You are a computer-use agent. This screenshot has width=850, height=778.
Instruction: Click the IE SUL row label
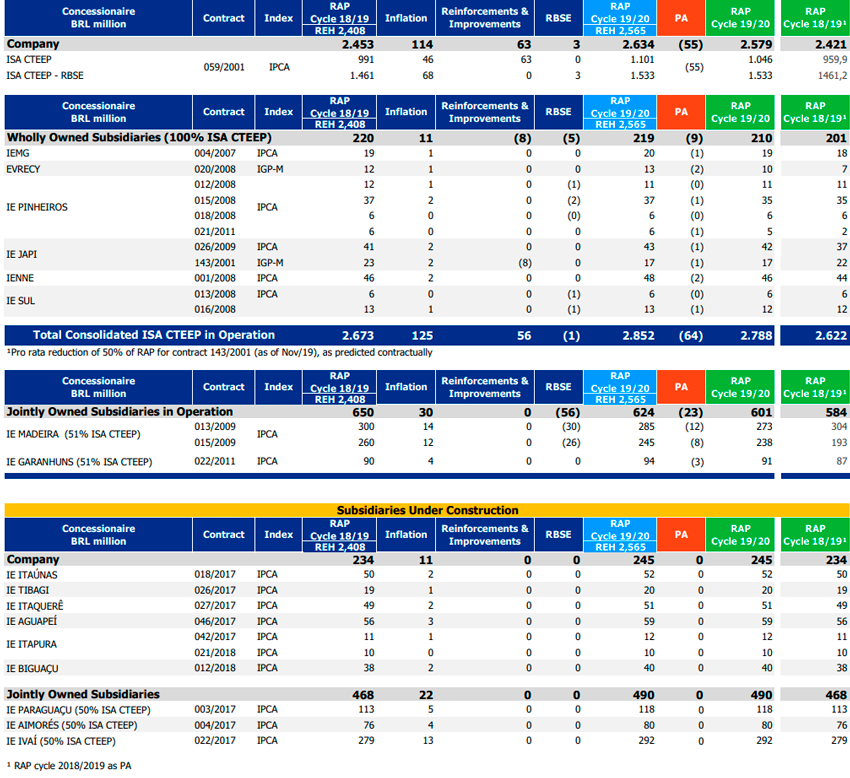pos(21,301)
